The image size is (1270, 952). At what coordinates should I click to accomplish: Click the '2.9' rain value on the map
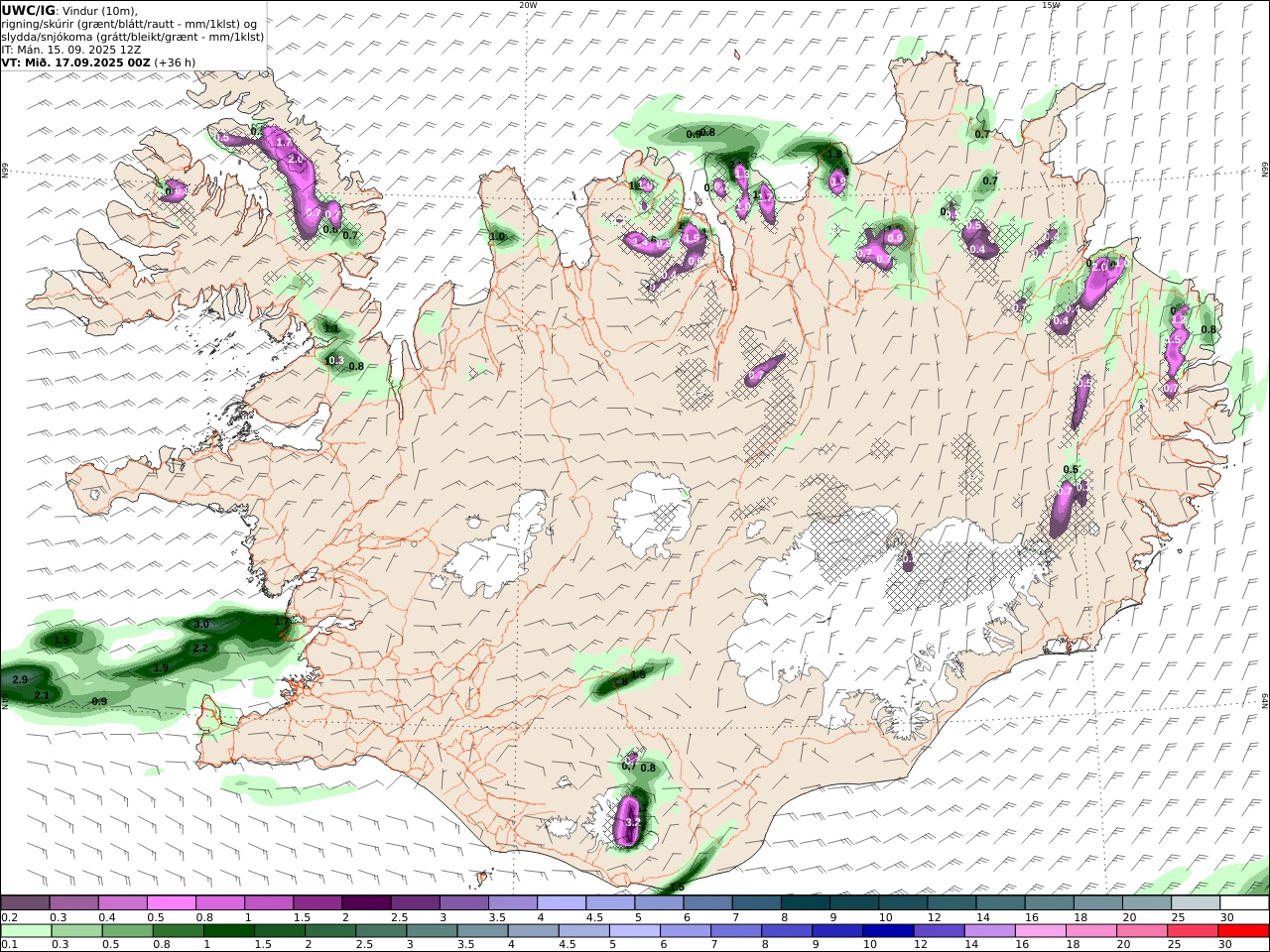point(20,680)
